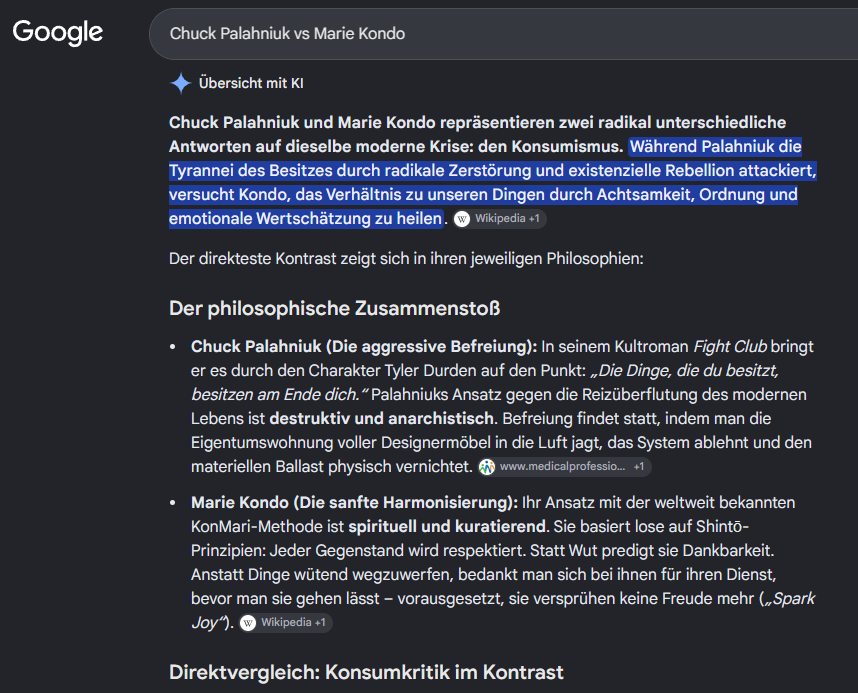Click the 'Übersicht mit KI' label
The height and width of the screenshot is (693, 858).
pos(251,83)
